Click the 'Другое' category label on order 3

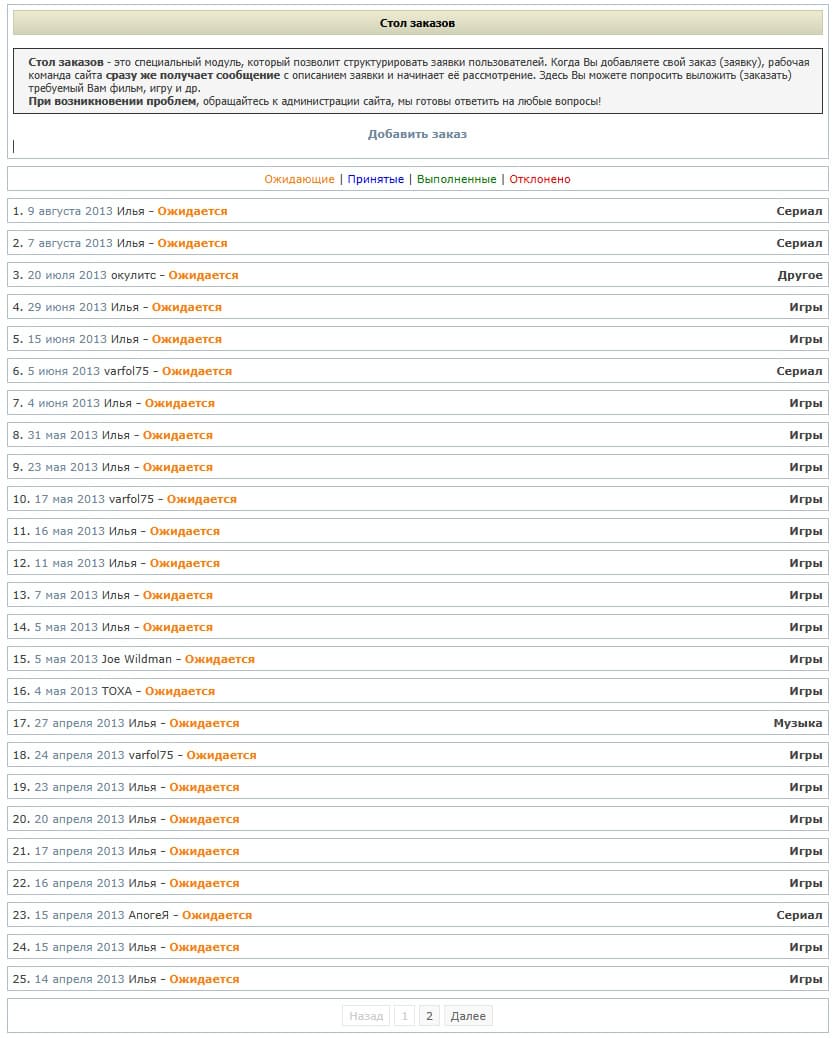click(x=800, y=275)
